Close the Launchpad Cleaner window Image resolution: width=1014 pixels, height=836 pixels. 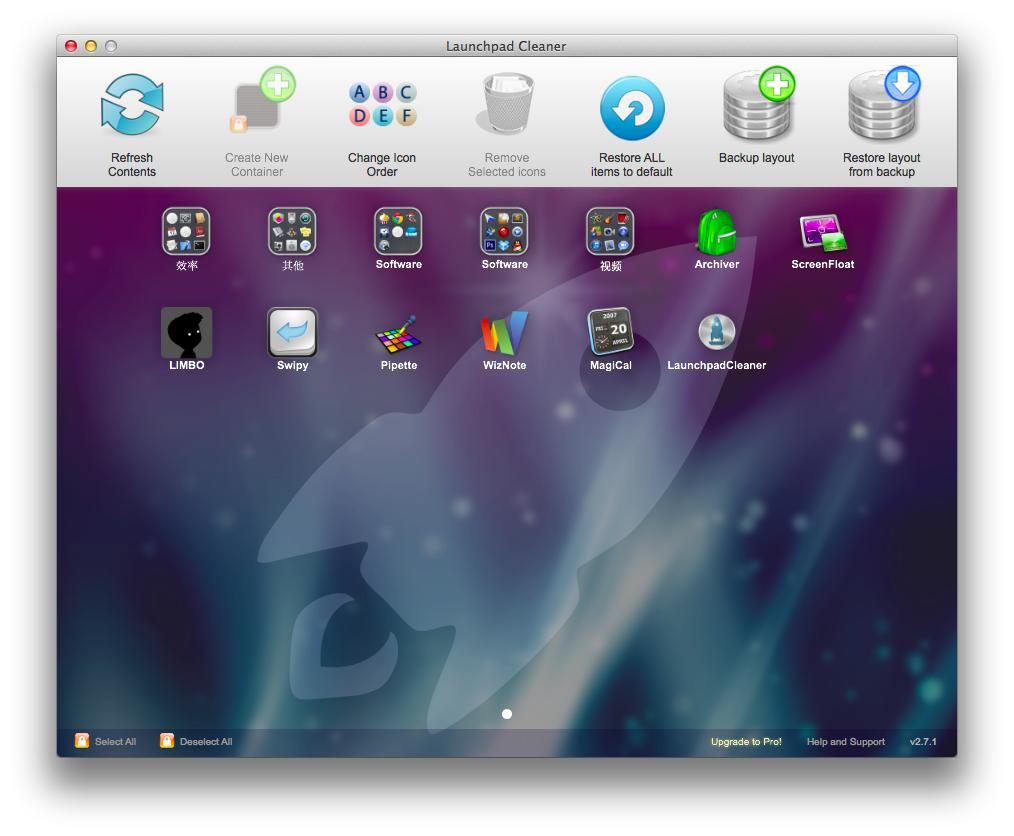[71, 46]
